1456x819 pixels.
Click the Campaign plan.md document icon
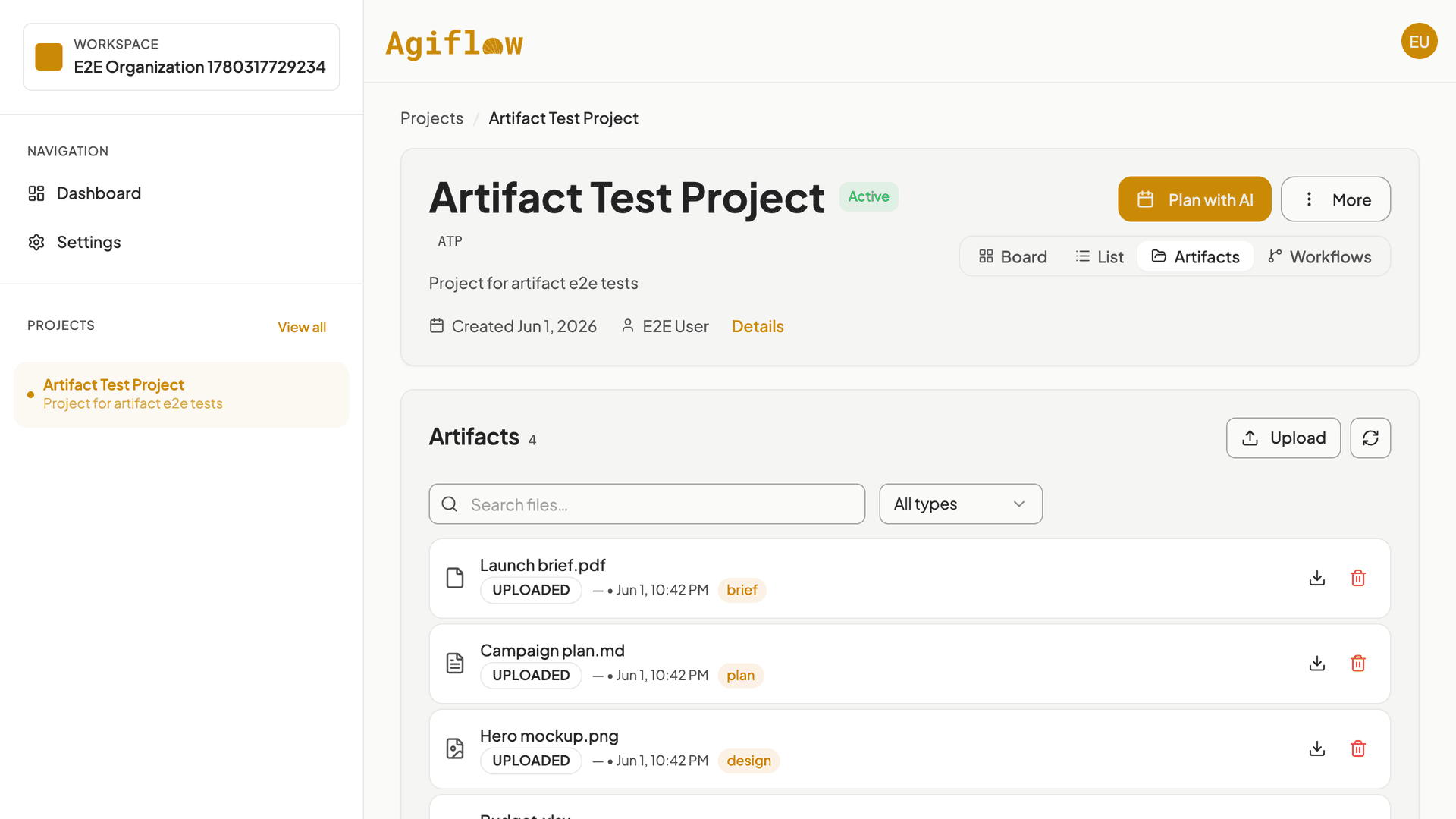click(x=455, y=664)
